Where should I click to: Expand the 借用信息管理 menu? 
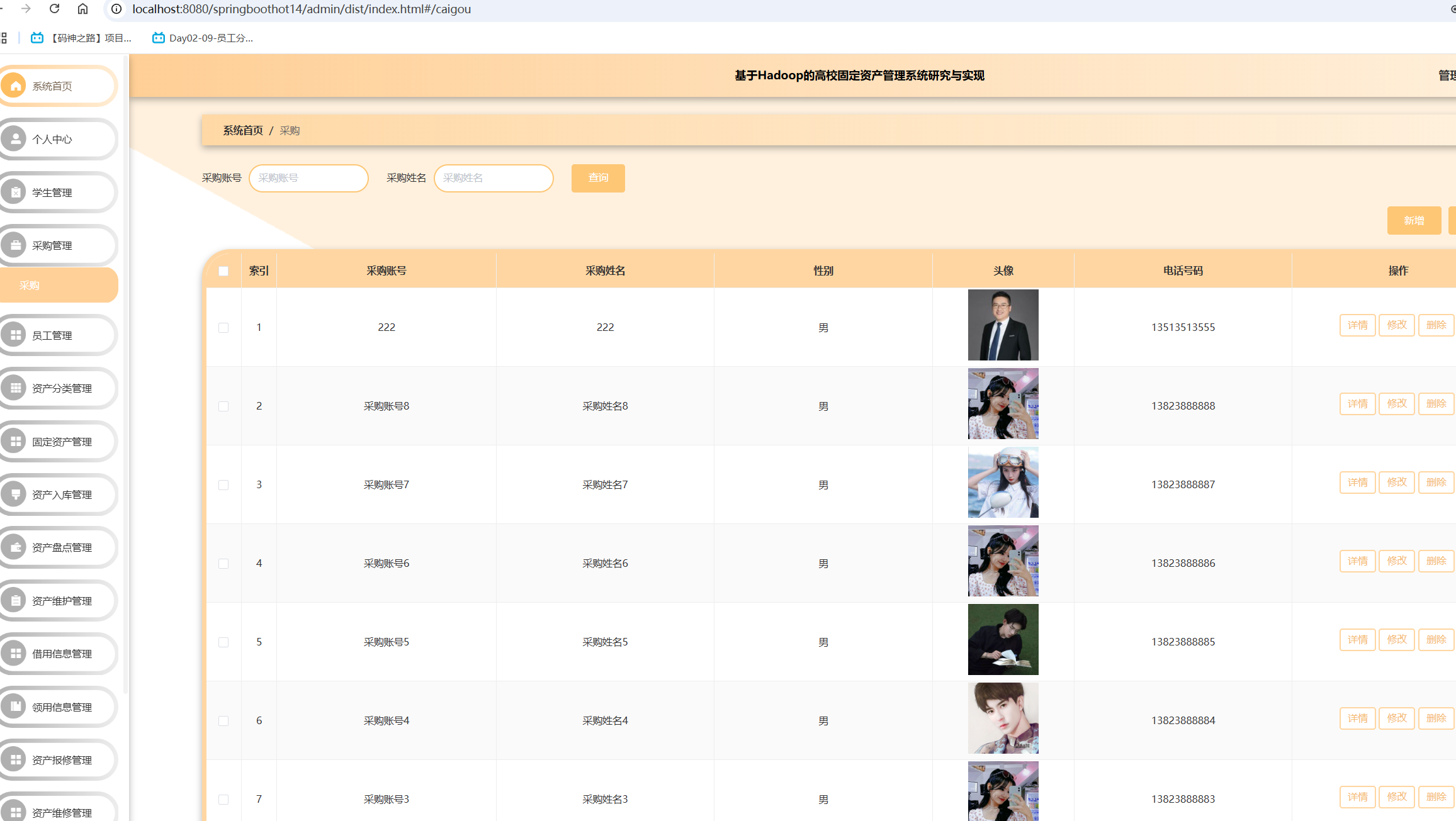[58, 654]
